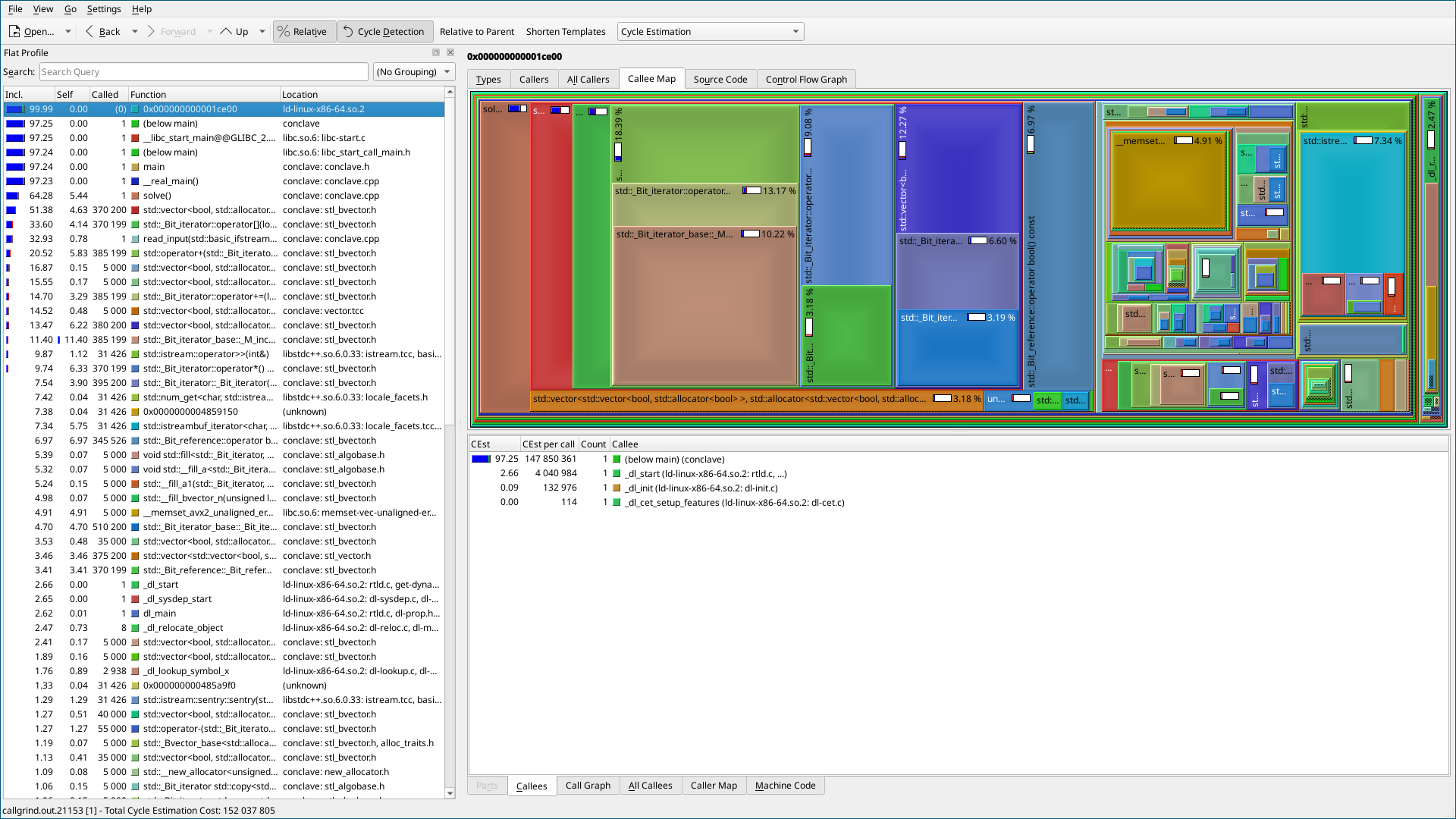The height and width of the screenshot is (819, 1456).
Task: Click the Flat Profile panel close icon
Action: (450, 52)
